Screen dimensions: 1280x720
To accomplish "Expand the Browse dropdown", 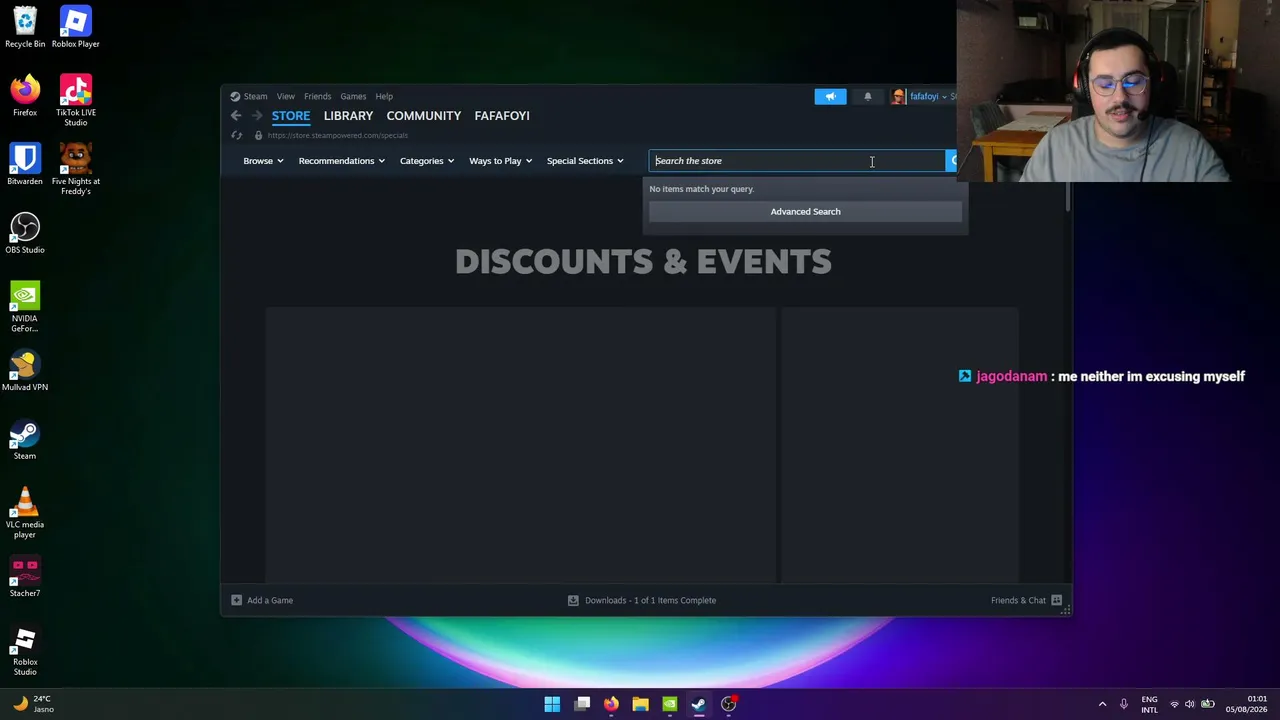I will (263, 161).
